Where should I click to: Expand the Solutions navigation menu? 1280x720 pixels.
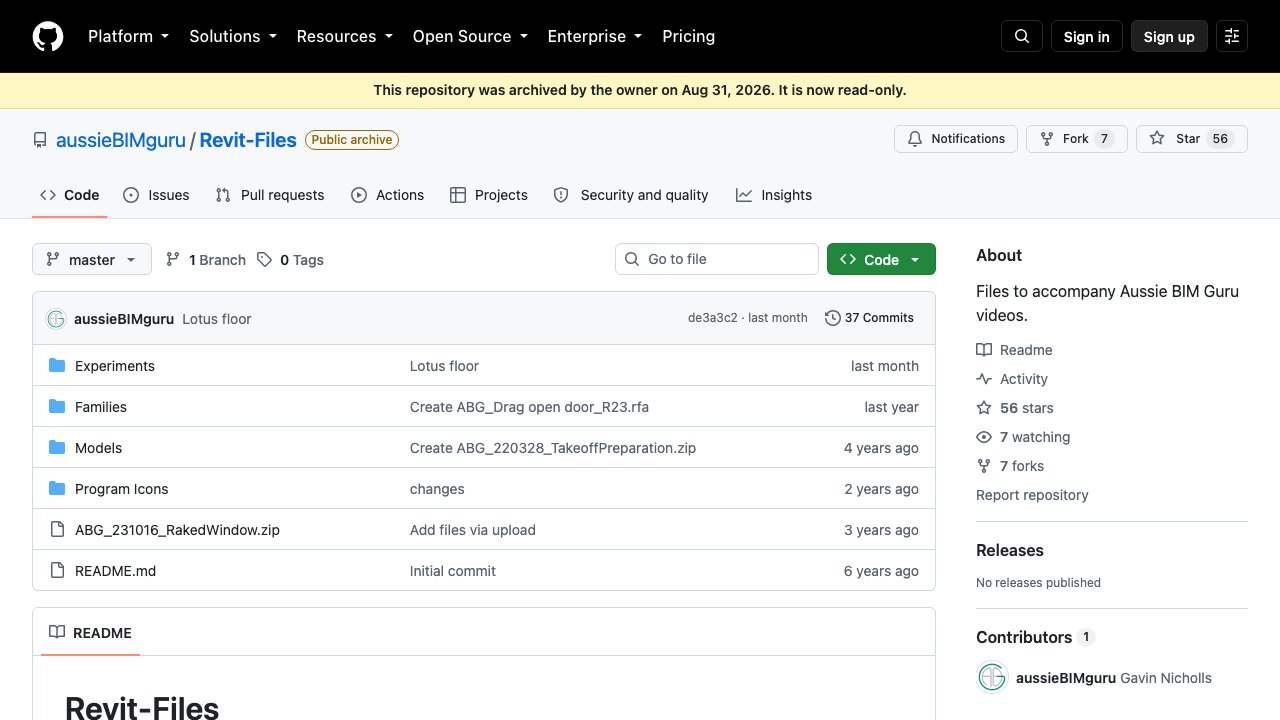pyautogui.click(x=233, y=36)
